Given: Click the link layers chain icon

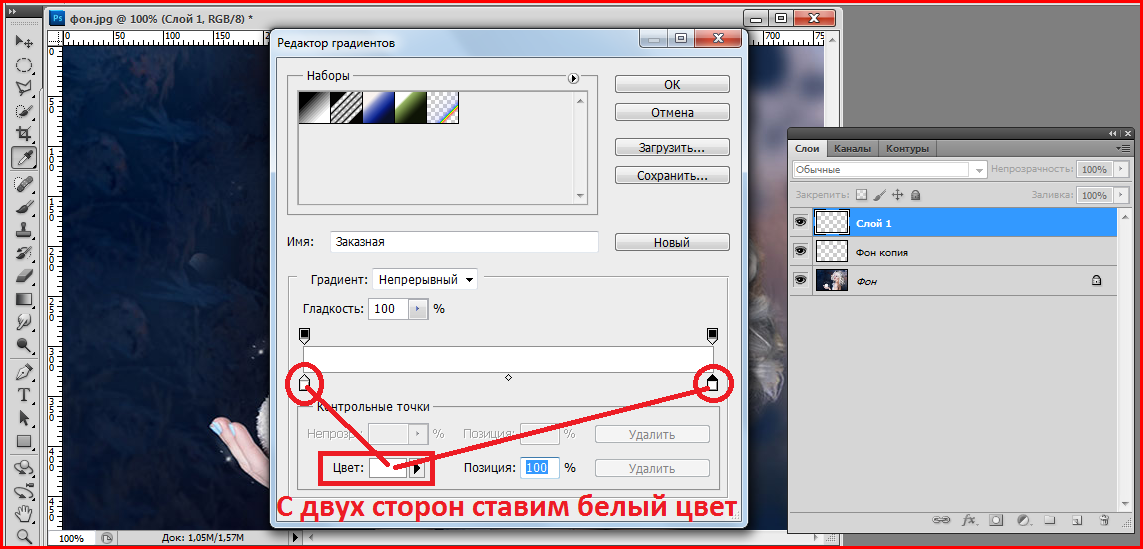Looking at the screenshot, I should [941, 520].
